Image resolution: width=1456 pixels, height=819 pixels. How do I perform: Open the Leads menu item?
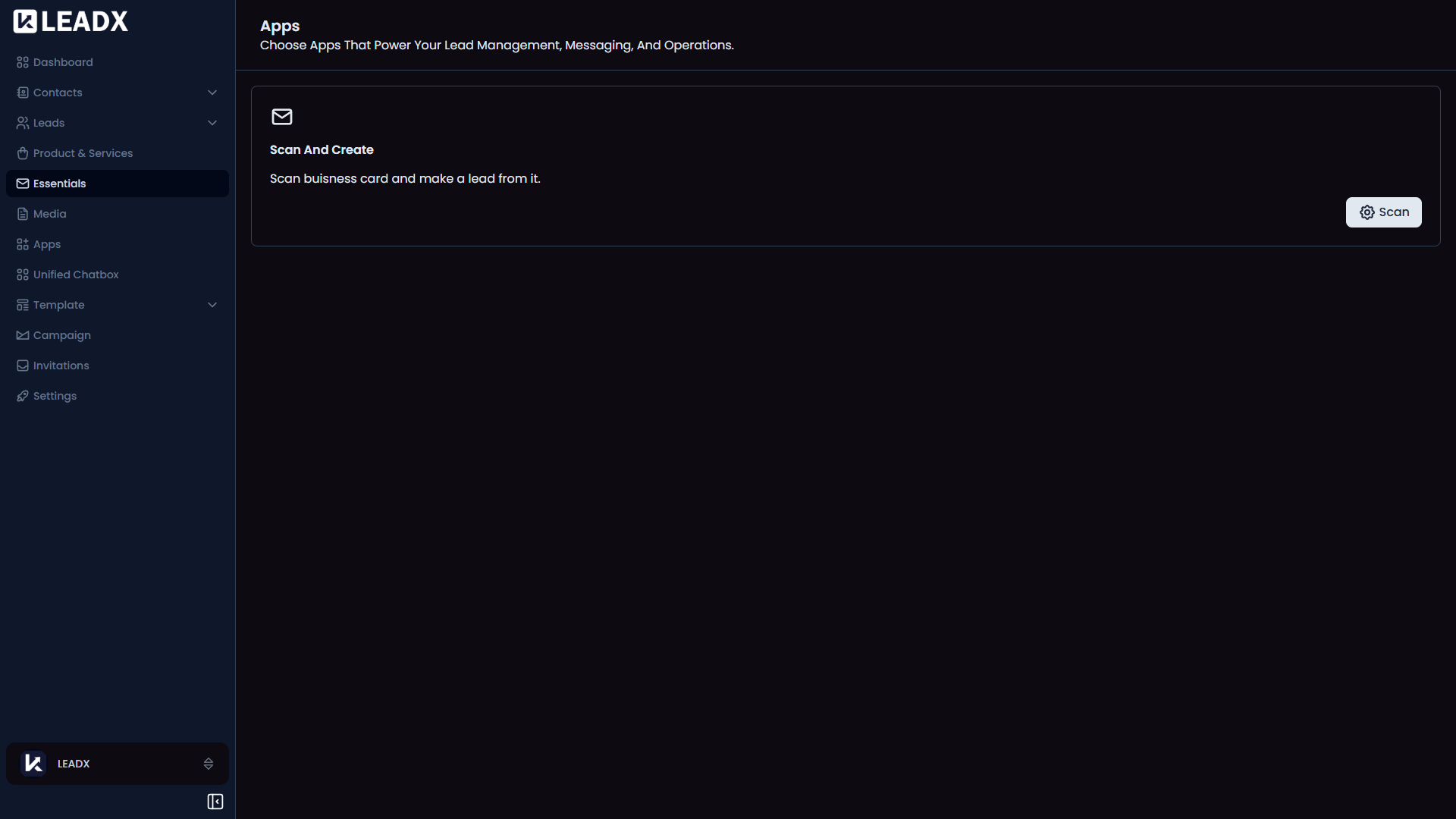coord(49,123)
